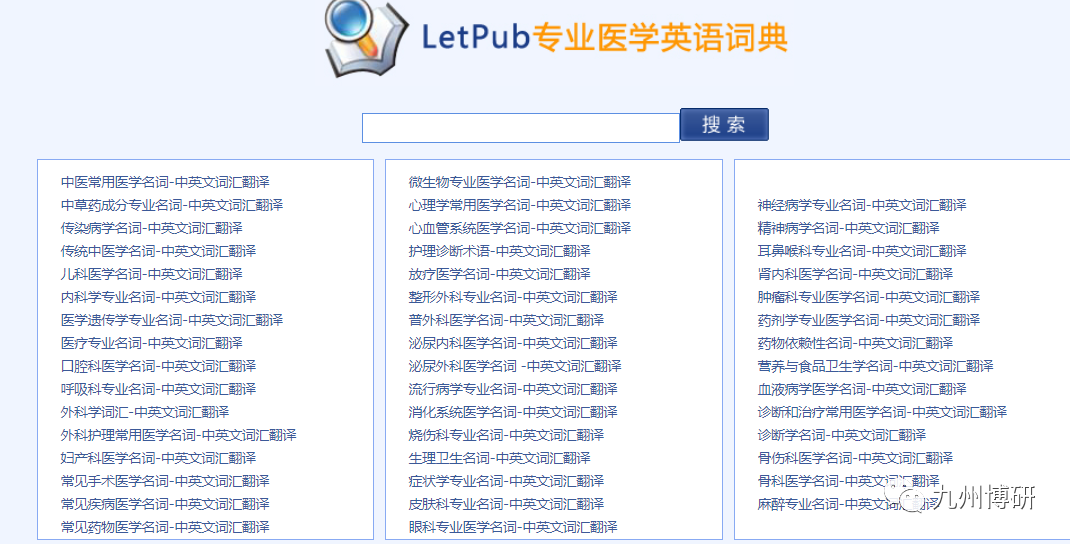The width and height of the screenshot is (1070, 544).
Task: Open 药剂学专业医学名词-中英文词汇翻译 link
Action: [869, 320]
